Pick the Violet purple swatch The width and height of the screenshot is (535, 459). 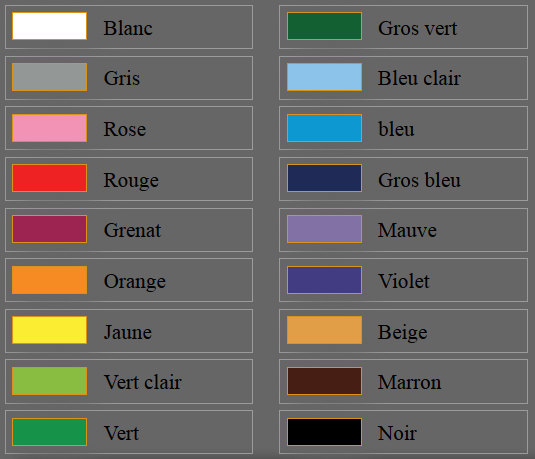coord(324,280)
